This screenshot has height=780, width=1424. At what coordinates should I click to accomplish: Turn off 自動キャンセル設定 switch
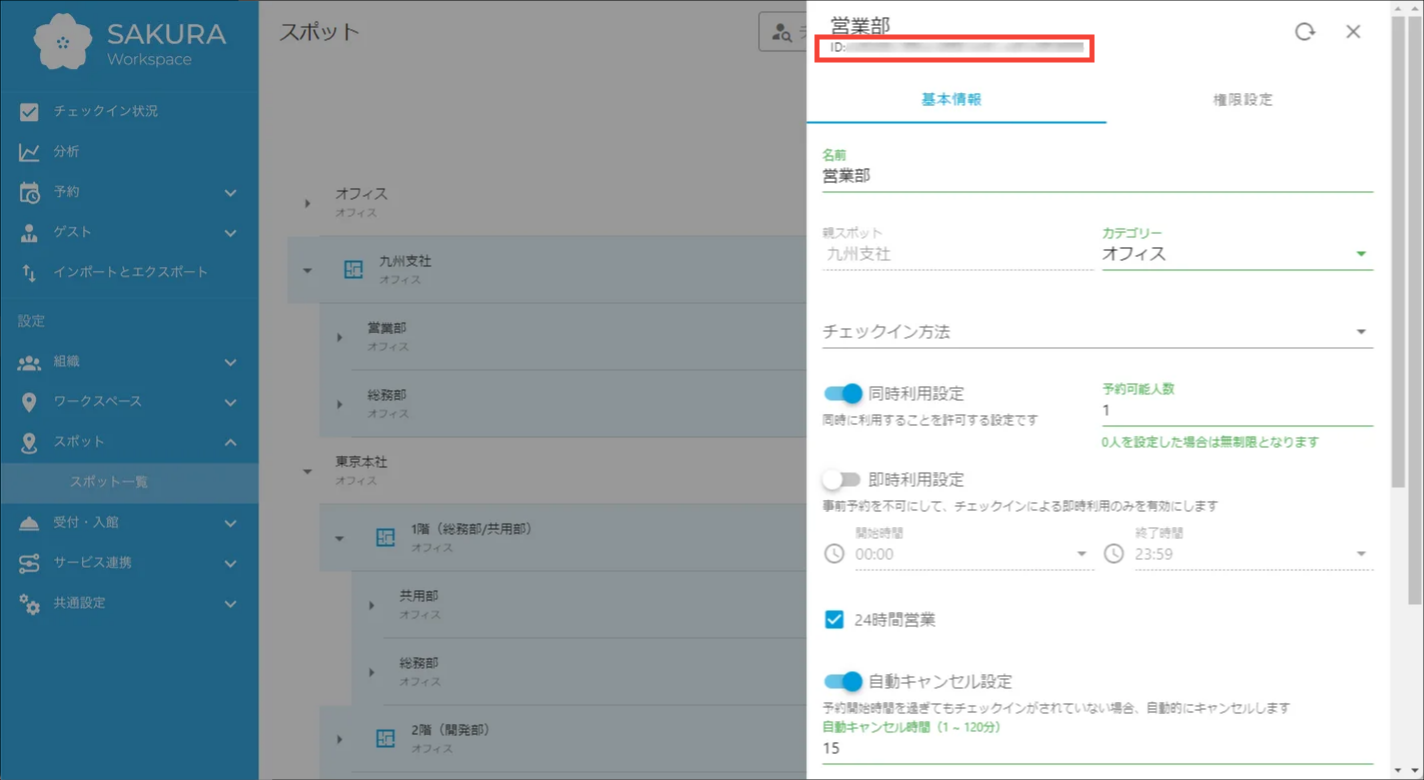[842, 682]
